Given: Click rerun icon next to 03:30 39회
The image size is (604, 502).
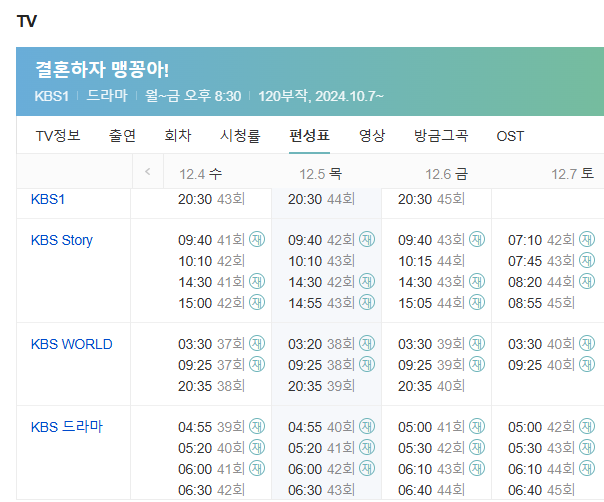Looking at the screenshot, I should coord(477,343).
